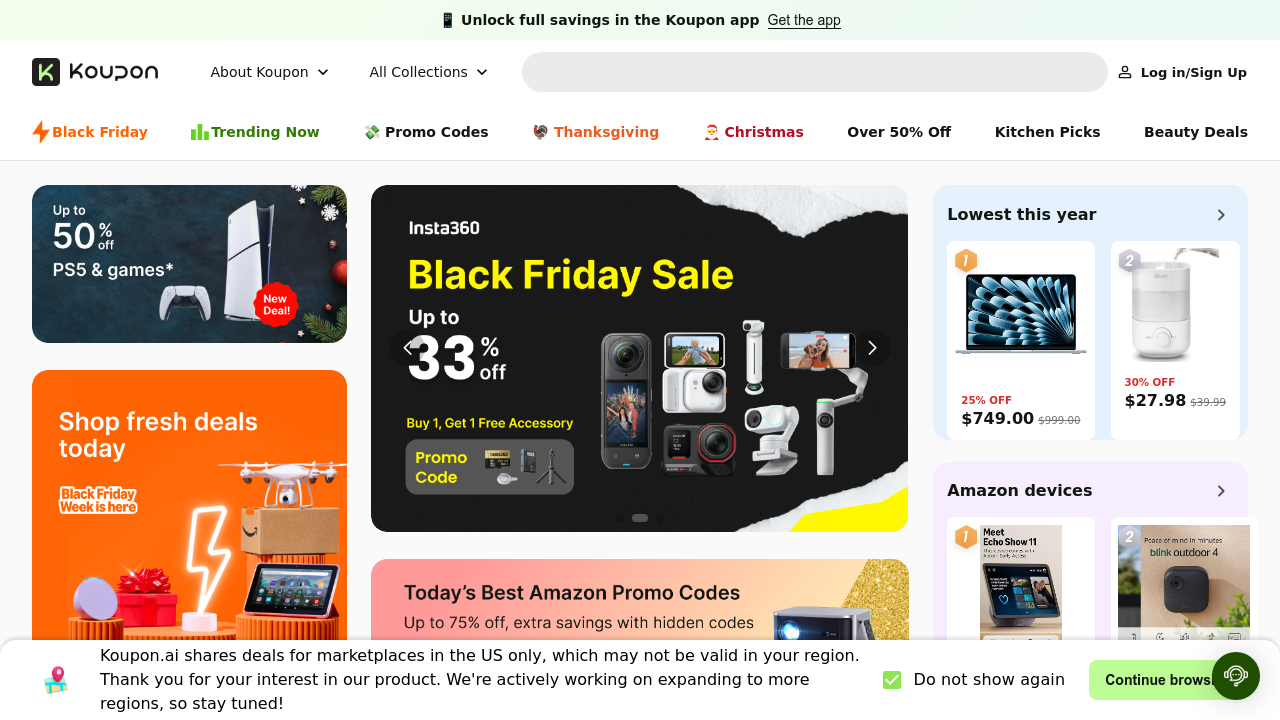Toggle the Do not show again checkbox

tap(892, 680)
